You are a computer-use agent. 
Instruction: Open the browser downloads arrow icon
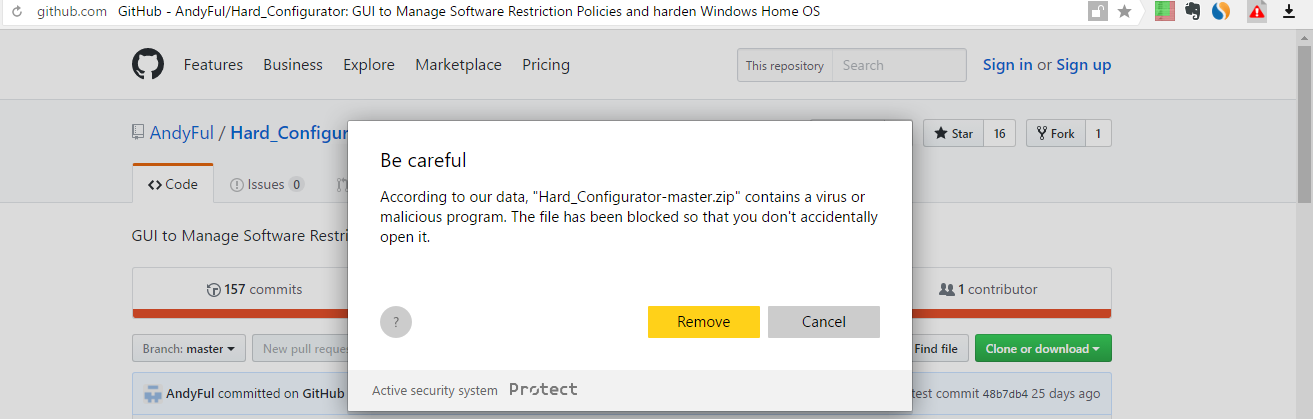tap(1289, 12)
